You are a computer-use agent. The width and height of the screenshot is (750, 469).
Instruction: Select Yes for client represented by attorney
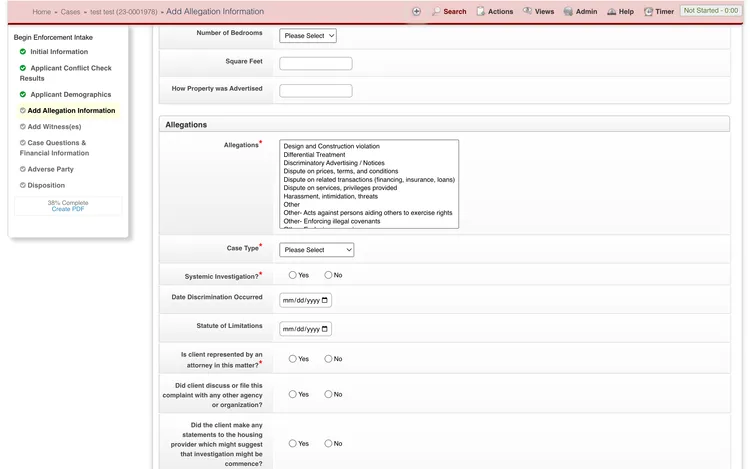(292, 359)
